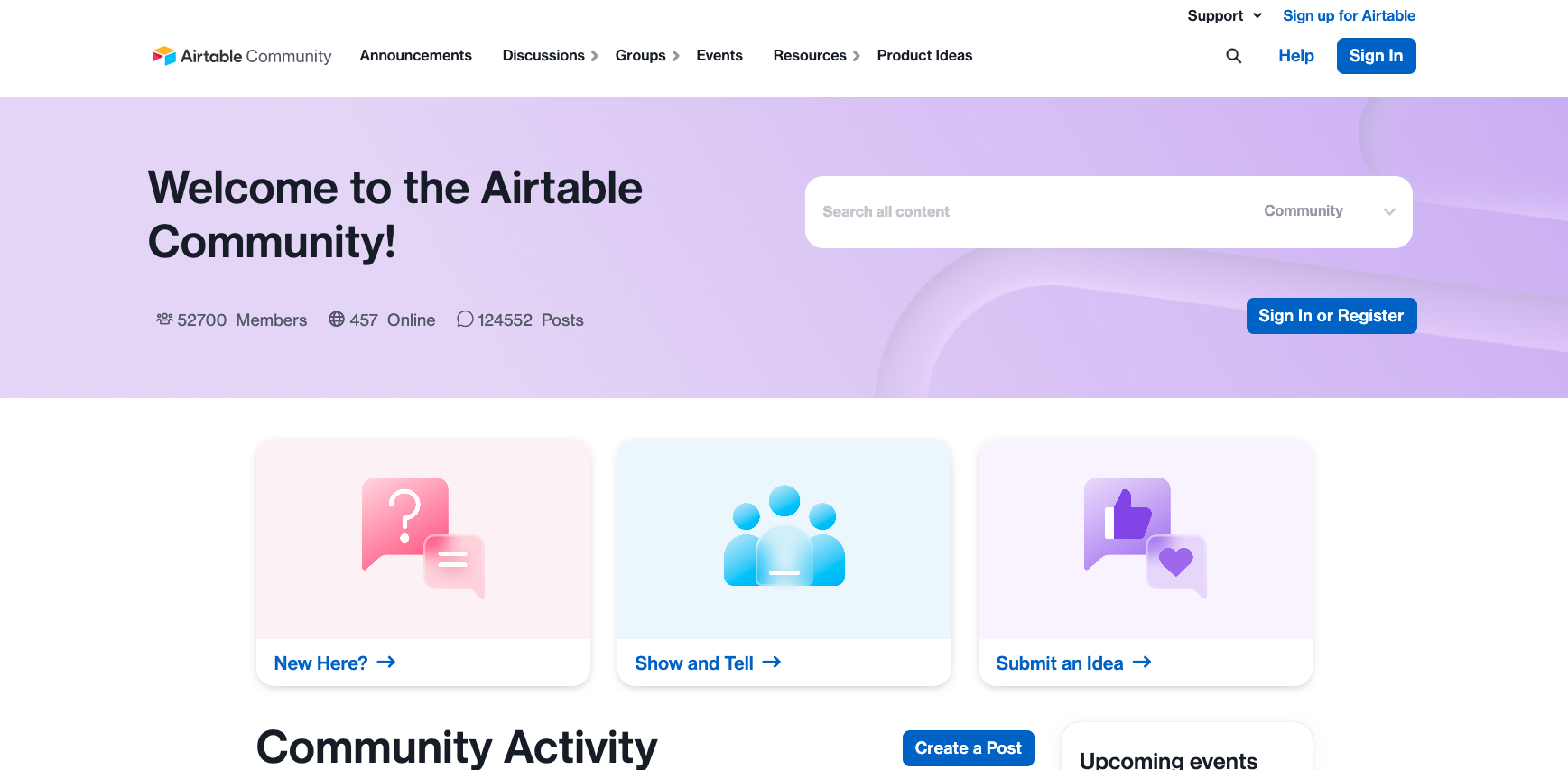The image size is (1568, 770).
Task: Click Sign up for Airtable link
Action: (x=1349, y=15)
